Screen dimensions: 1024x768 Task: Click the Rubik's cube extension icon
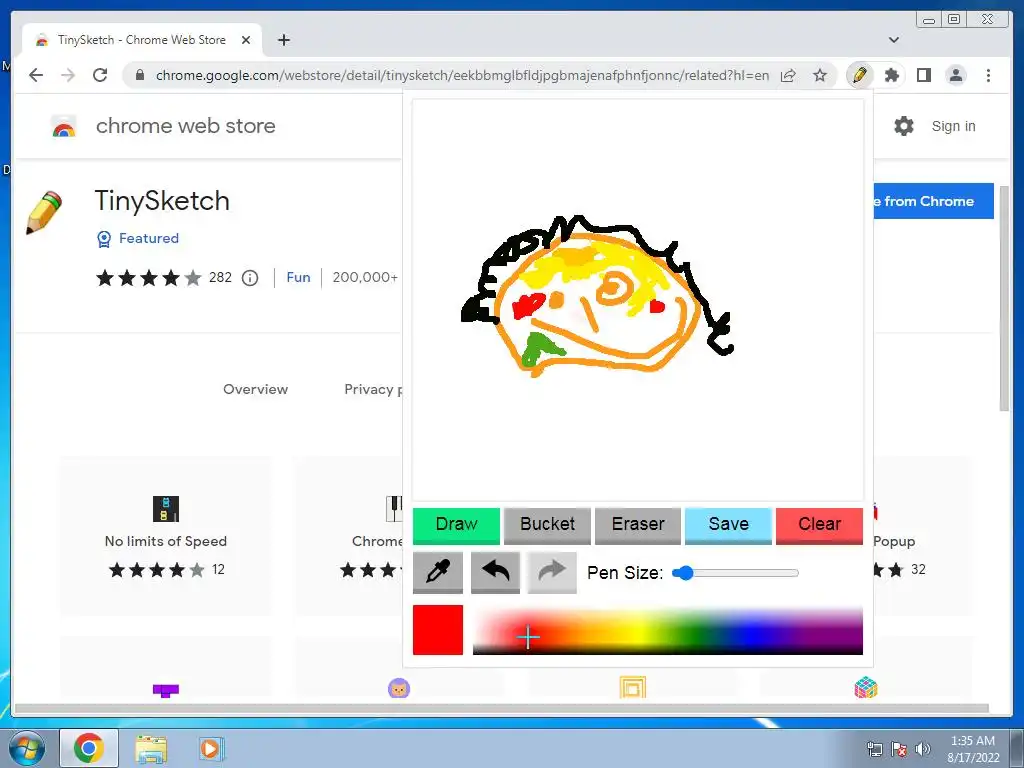(866, 688)
